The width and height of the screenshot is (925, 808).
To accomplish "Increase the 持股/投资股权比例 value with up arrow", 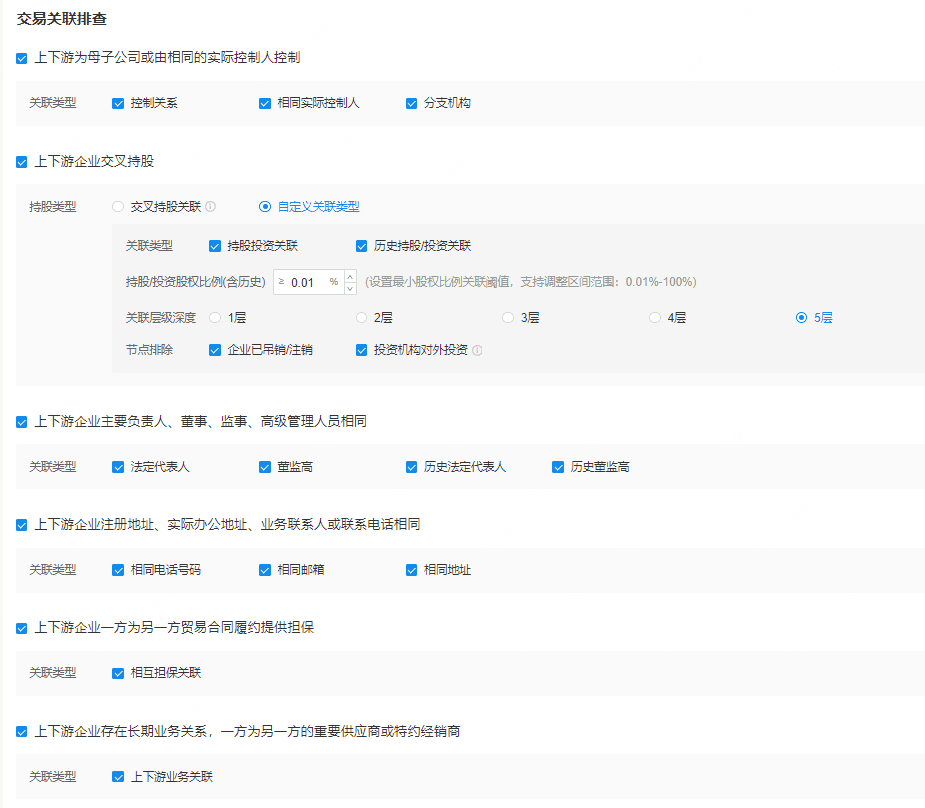I will (x=350, y=276).
